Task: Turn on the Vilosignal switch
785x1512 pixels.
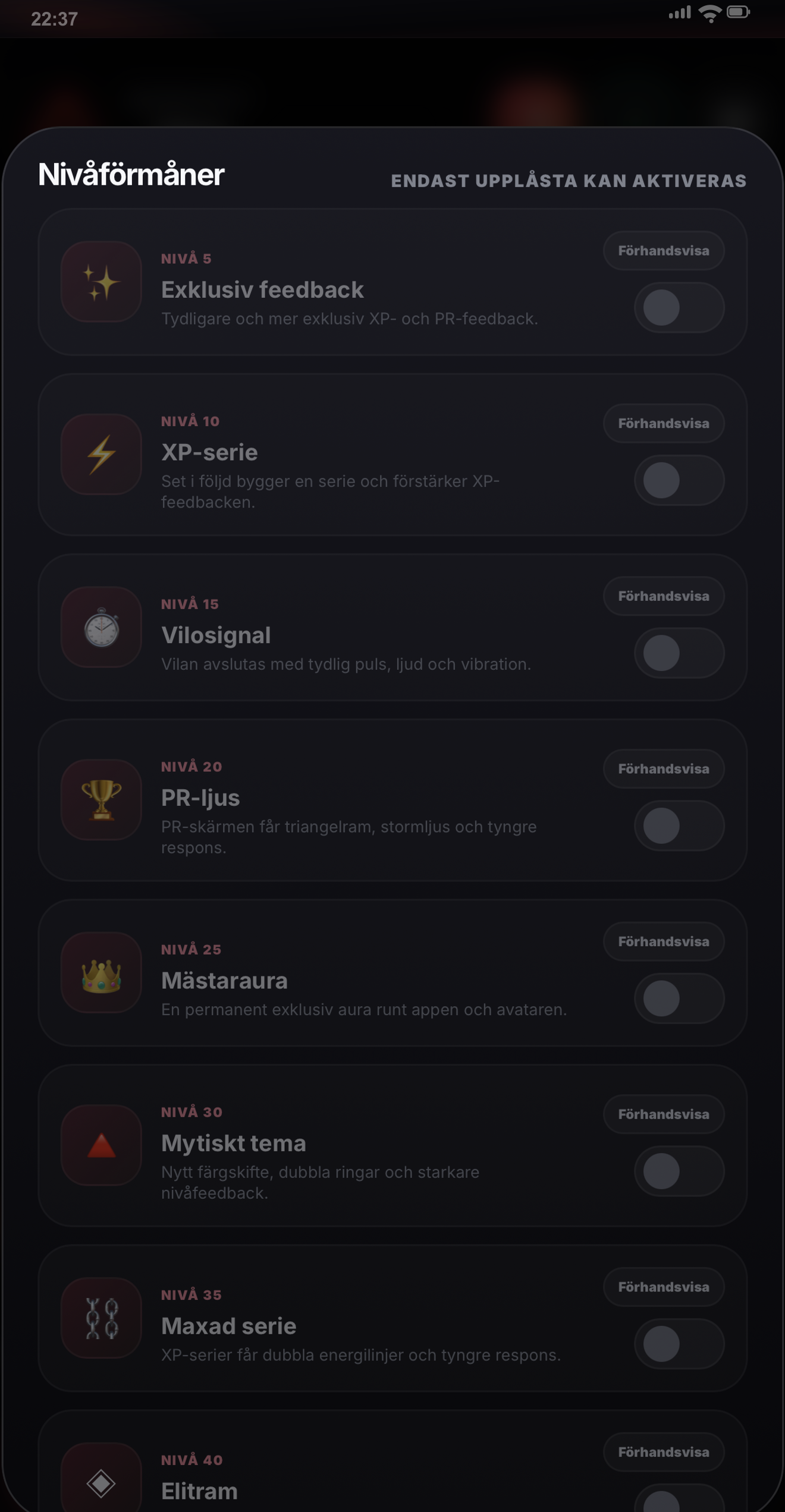Action: 679,653
